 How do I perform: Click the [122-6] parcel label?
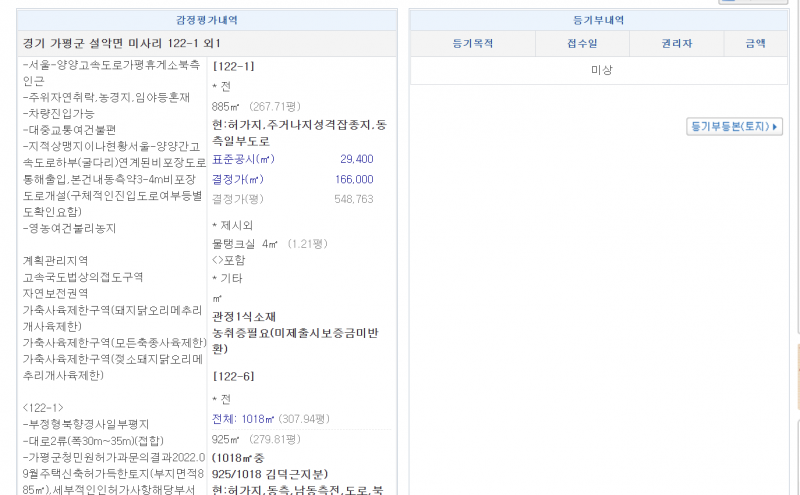coord(233,376)
